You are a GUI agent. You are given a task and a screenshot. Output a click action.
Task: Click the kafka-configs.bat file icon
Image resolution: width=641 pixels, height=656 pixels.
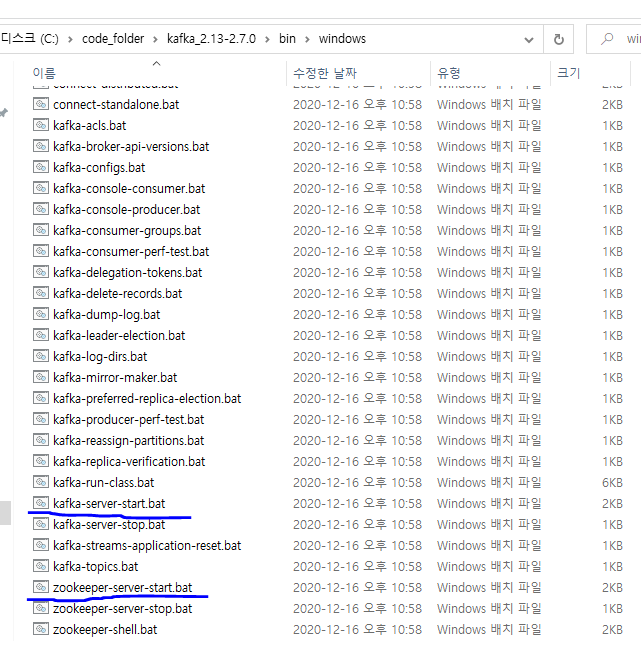[x=41, y=167]
